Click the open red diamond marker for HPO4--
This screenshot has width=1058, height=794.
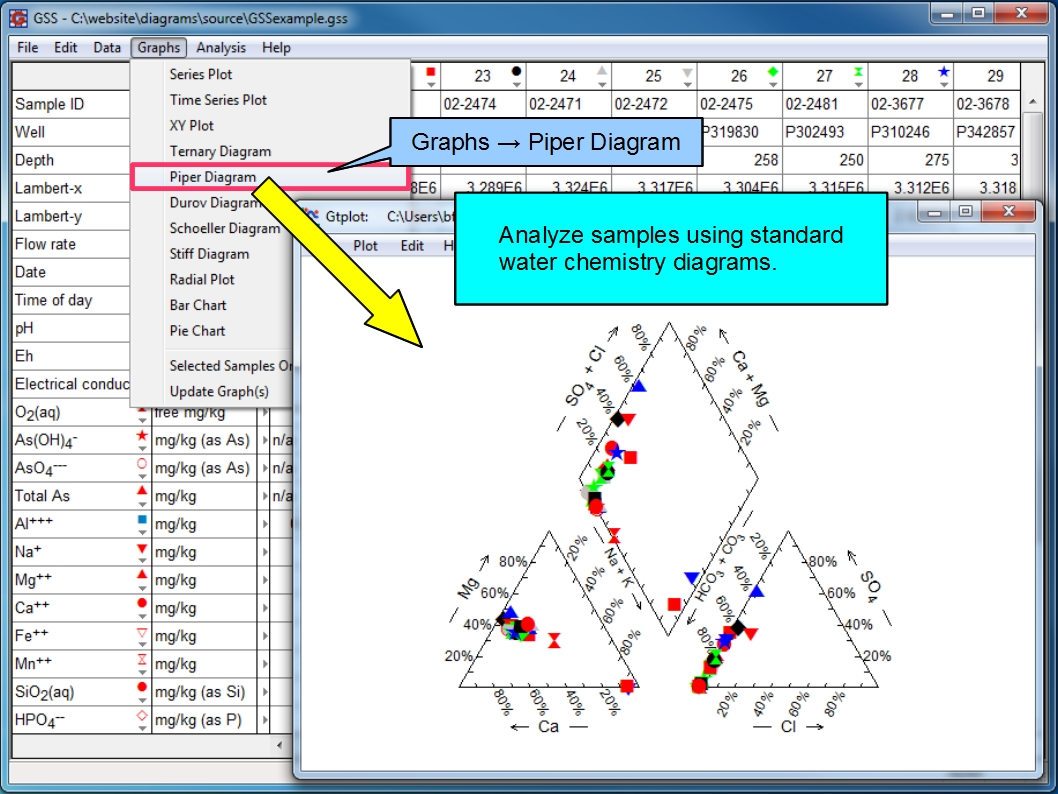click(142, 715)
